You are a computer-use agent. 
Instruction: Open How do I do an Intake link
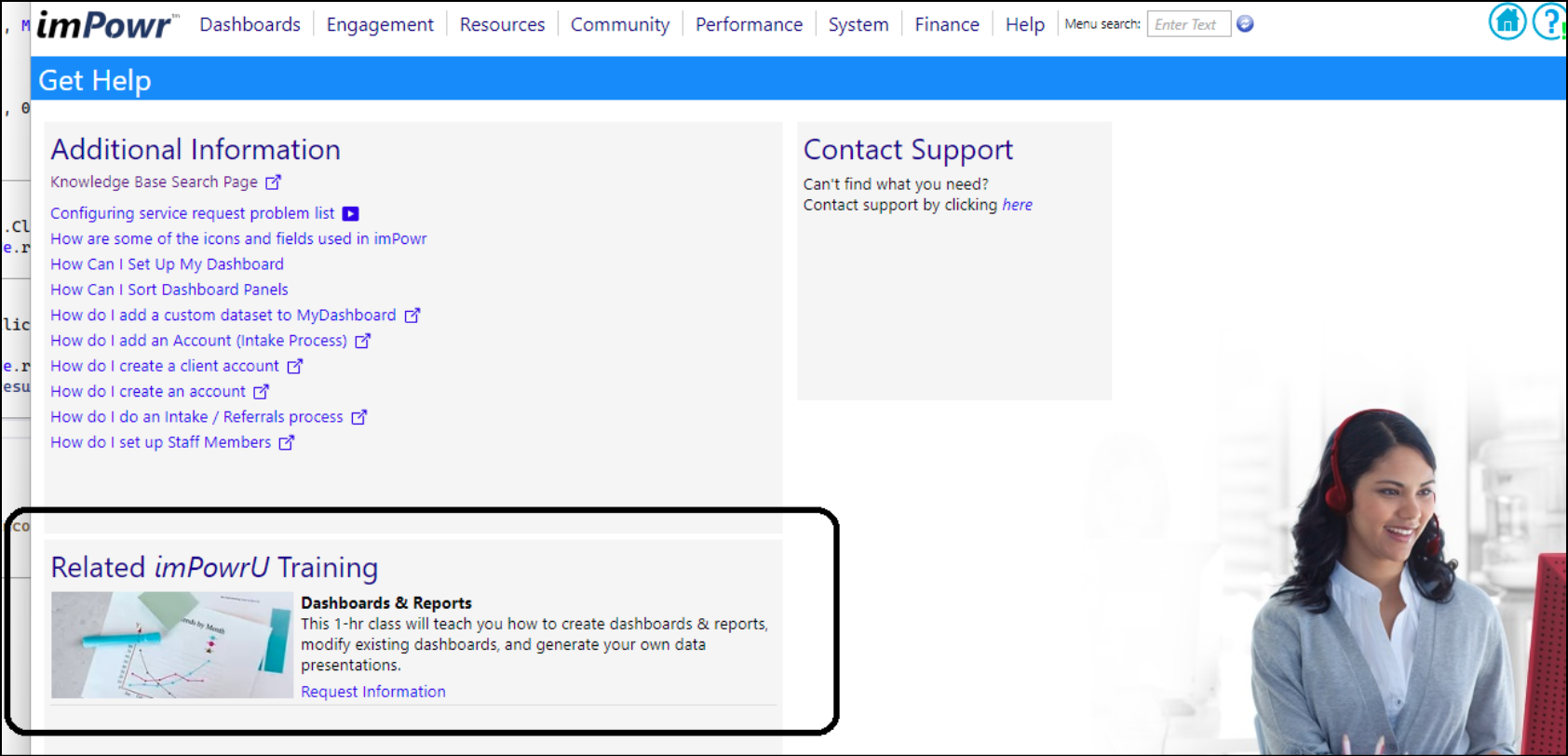click(196, 417)
